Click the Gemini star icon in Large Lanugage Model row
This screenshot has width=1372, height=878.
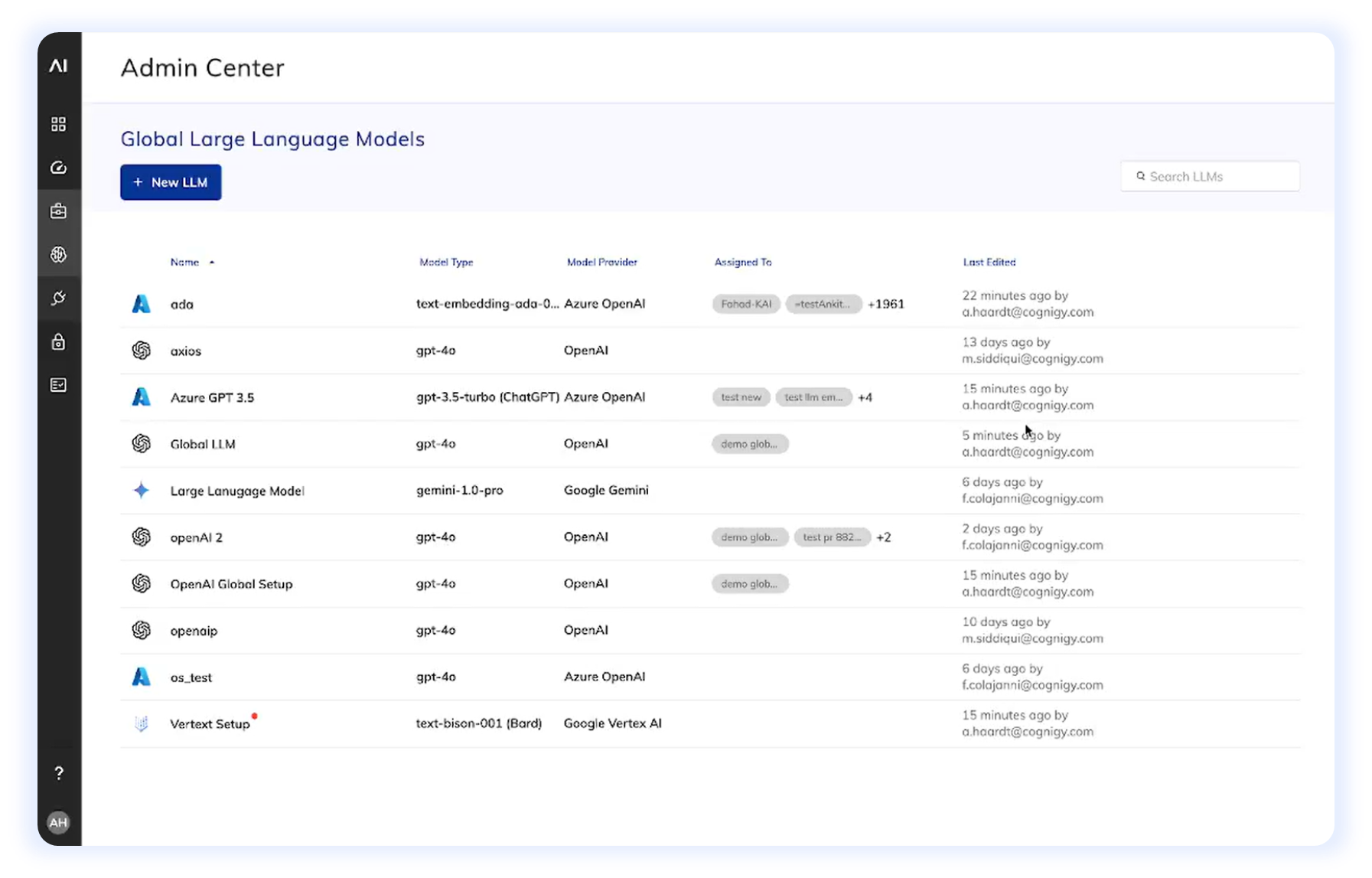click(141, 491)
